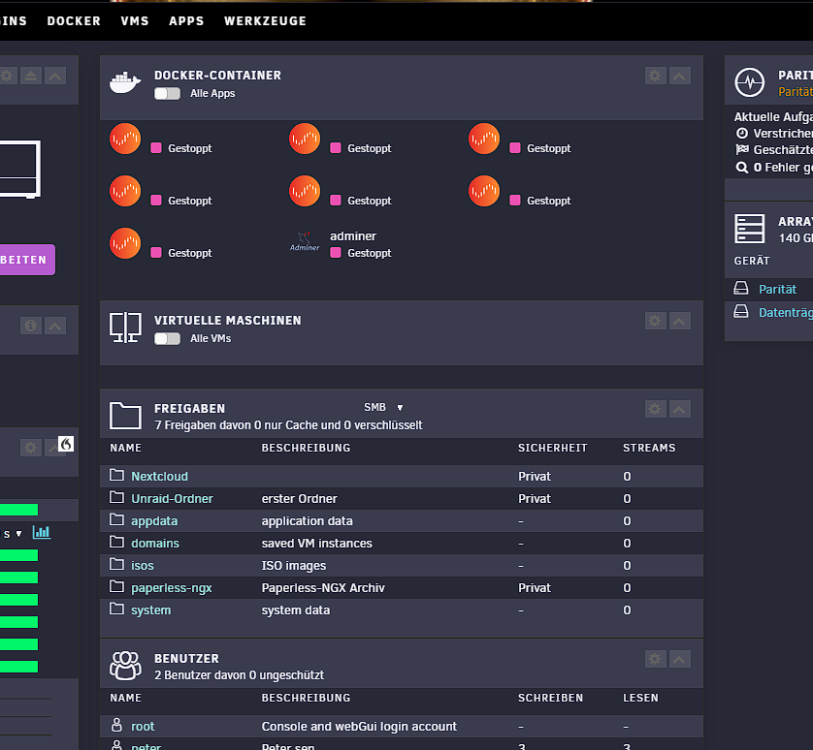Open the root user link
Screen dimensions: 813x750
click(143, 726)
